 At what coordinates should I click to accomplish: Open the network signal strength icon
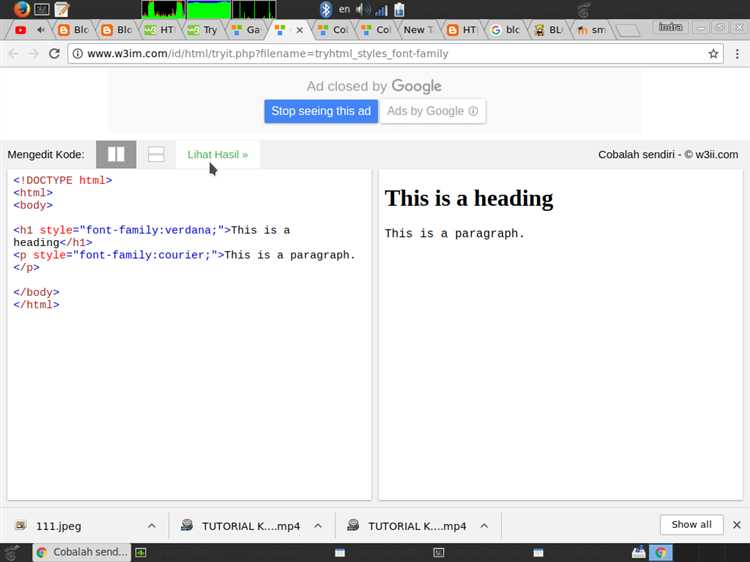381,9
